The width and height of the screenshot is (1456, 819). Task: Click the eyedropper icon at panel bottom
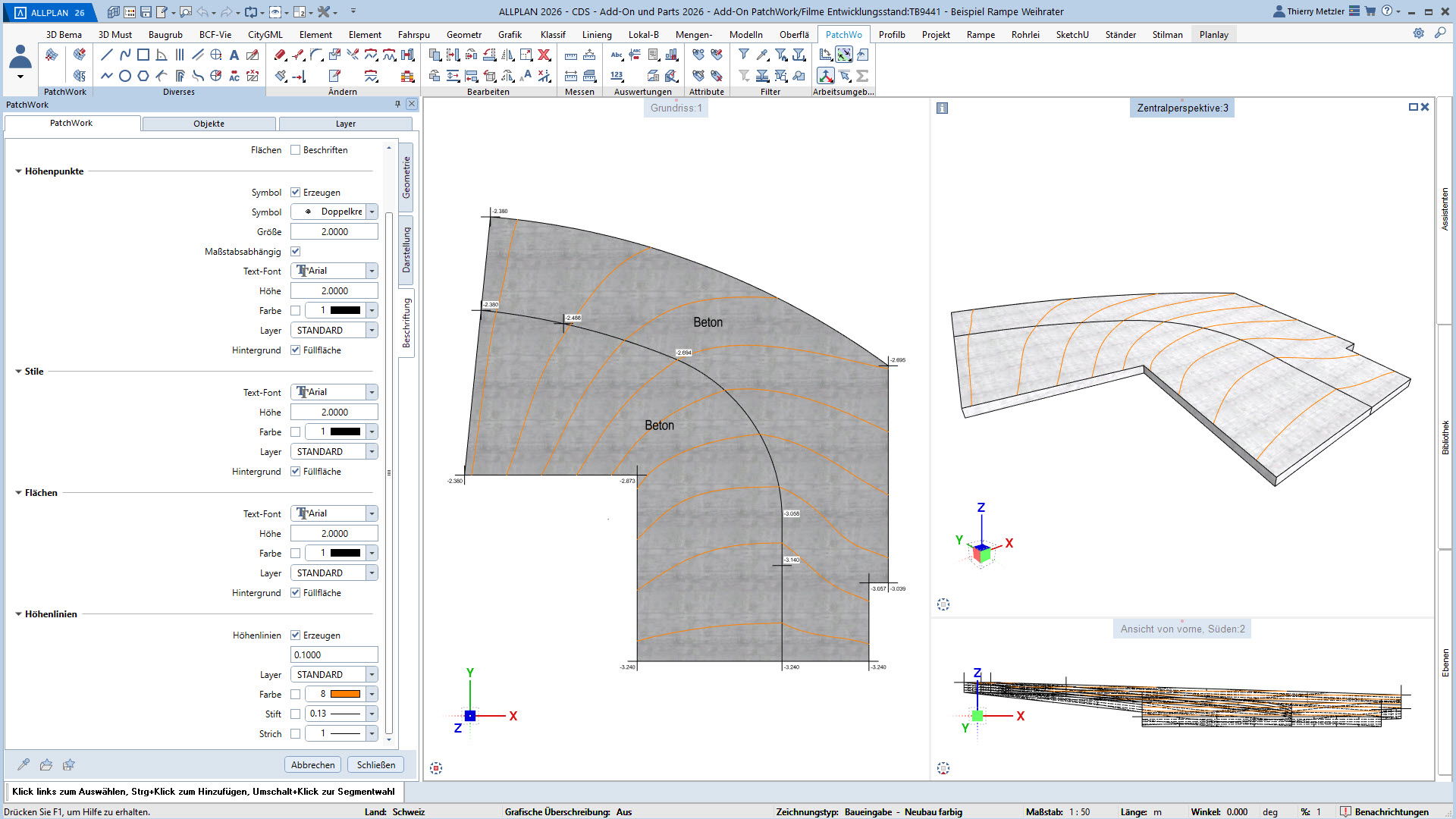point(24,764)
